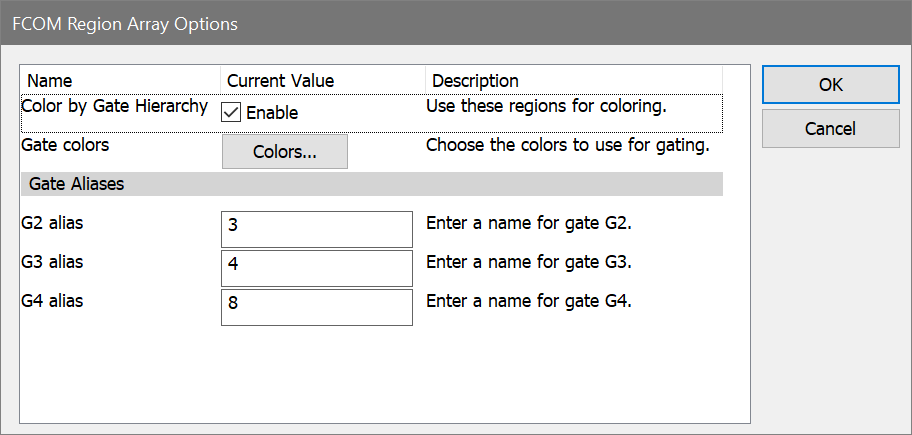Toggle the Enable checkbox for Color by Gate Hierarchy
The image size is (912, 435).
tap(232, 112)
